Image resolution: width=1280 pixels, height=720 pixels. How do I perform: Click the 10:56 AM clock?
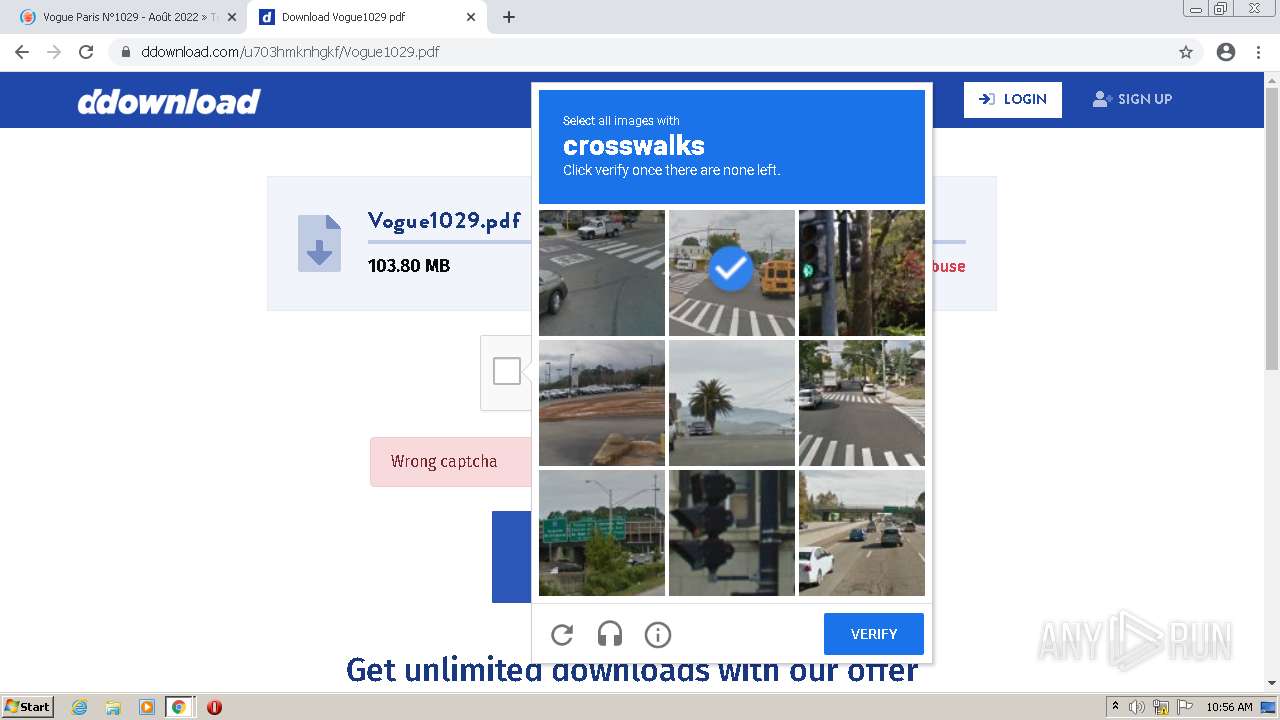click(x=1229, y=707)
